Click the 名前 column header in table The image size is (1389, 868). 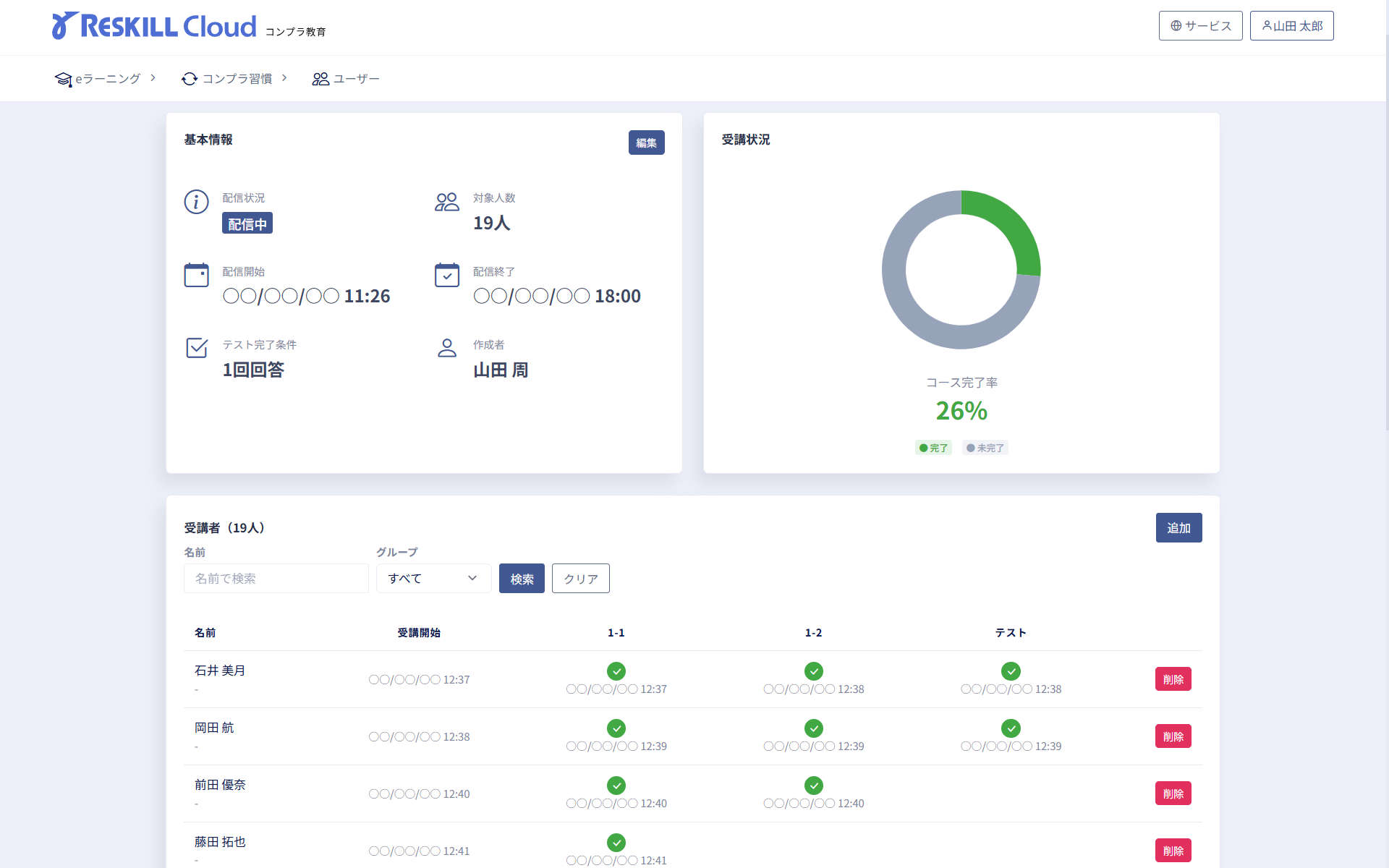coord(205,633)
